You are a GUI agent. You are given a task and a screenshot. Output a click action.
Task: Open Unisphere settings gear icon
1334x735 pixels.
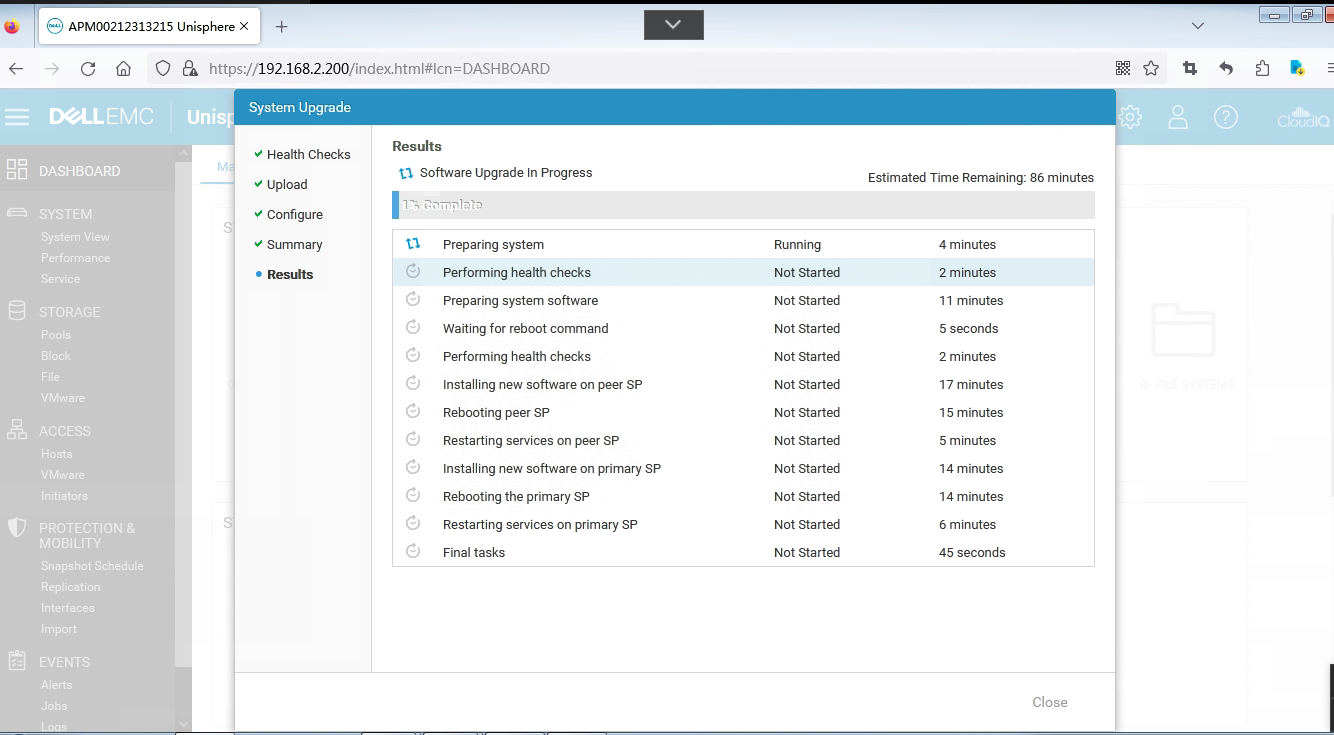click(1130, 117)
